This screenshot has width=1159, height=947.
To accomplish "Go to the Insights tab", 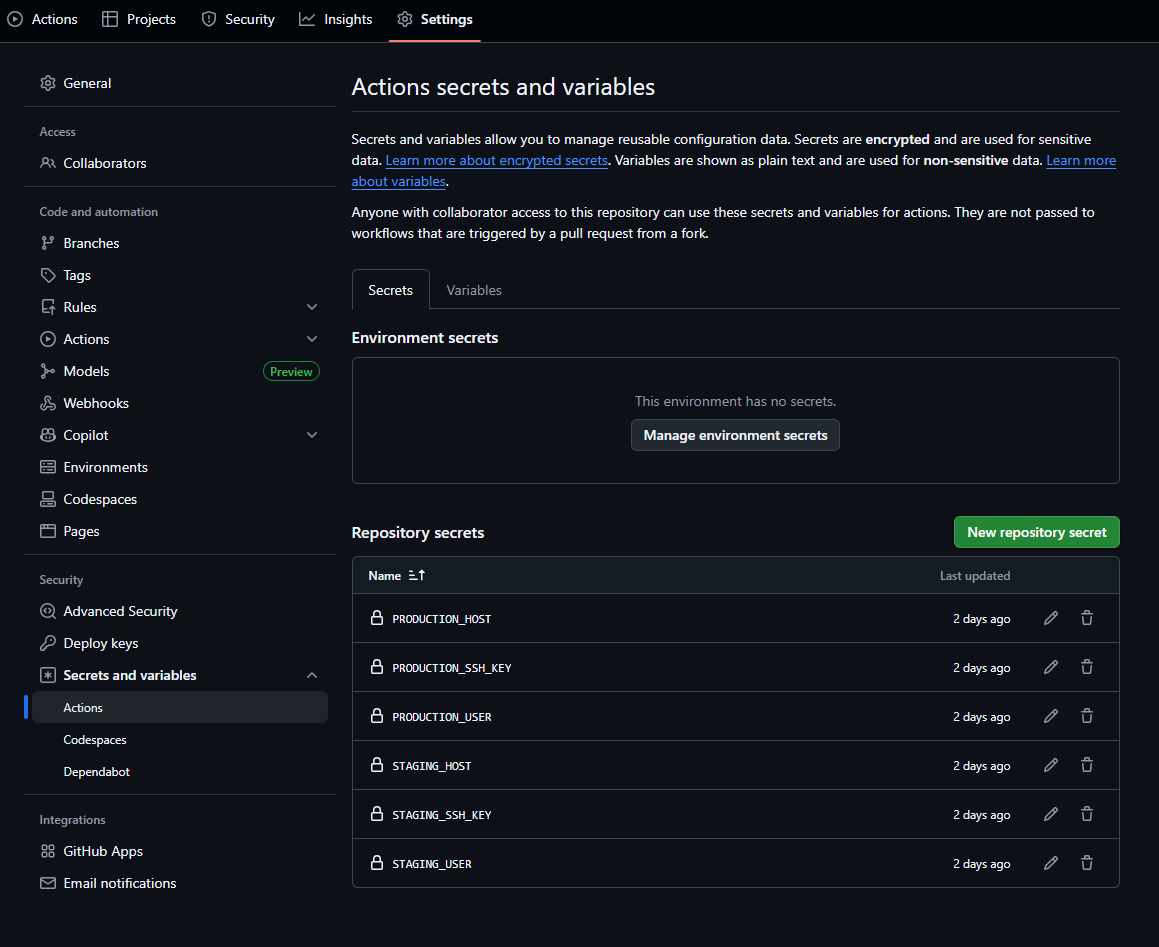I will tap(335, 18).
